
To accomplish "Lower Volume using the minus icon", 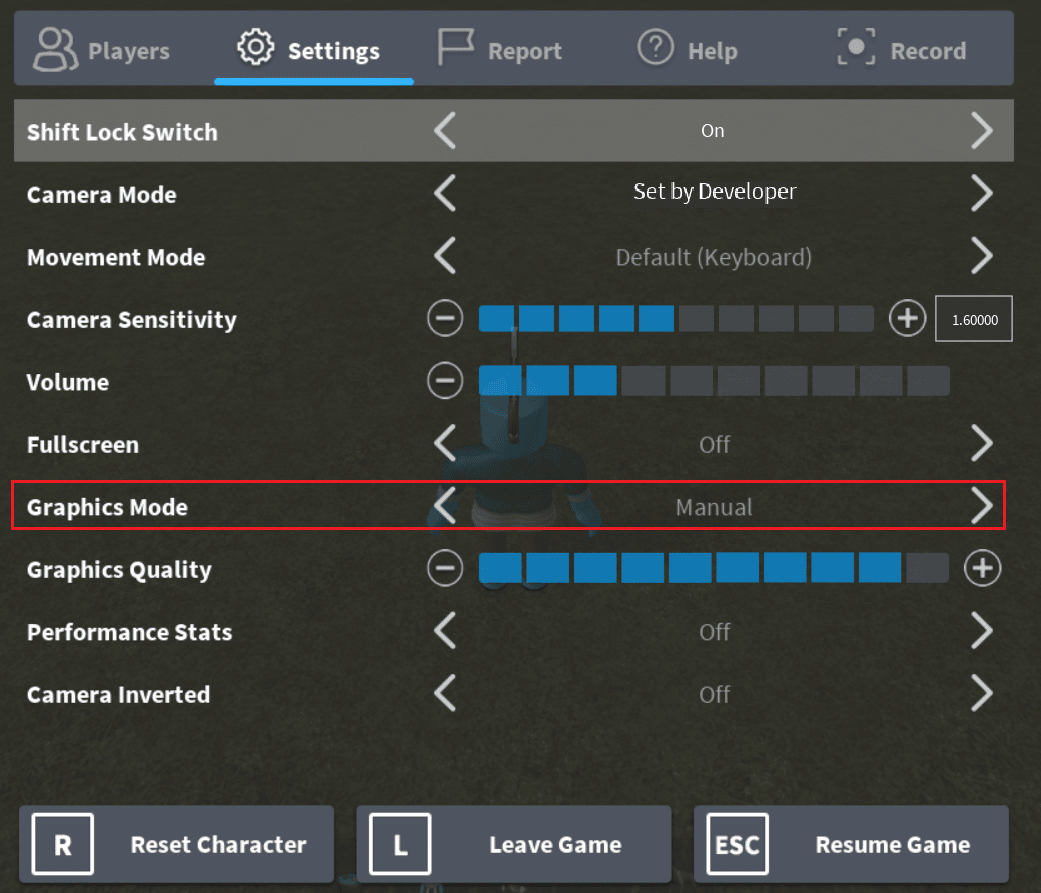I will pyautogui.click(x=445, y=381).
